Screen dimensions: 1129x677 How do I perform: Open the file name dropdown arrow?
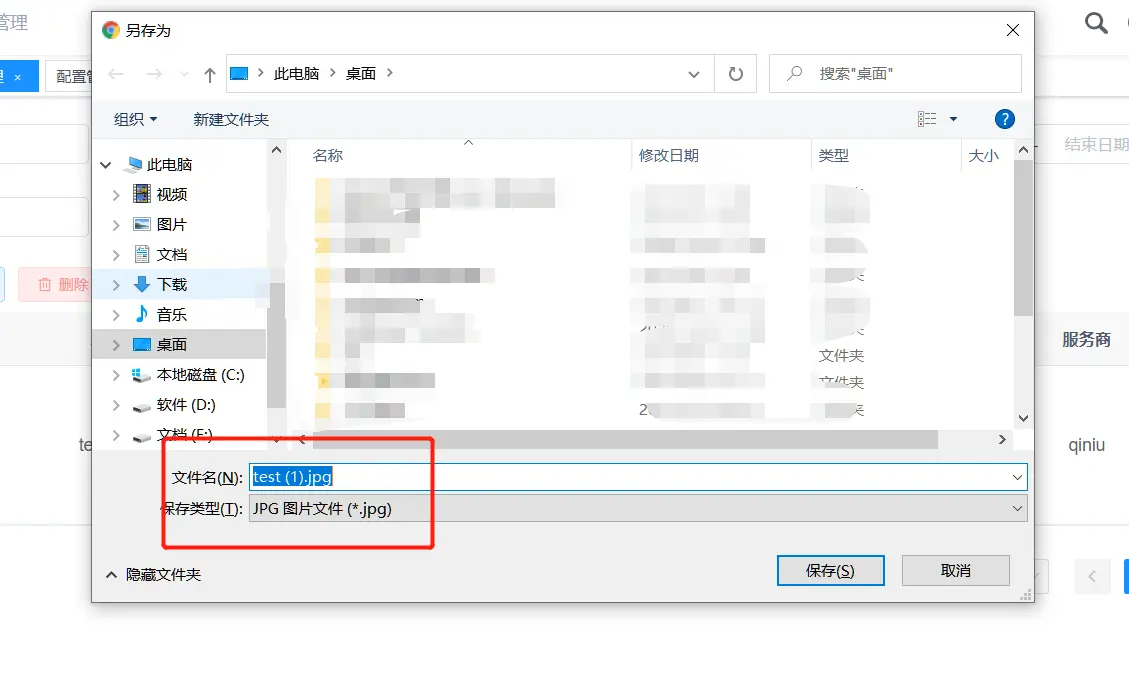point(1017,477)
